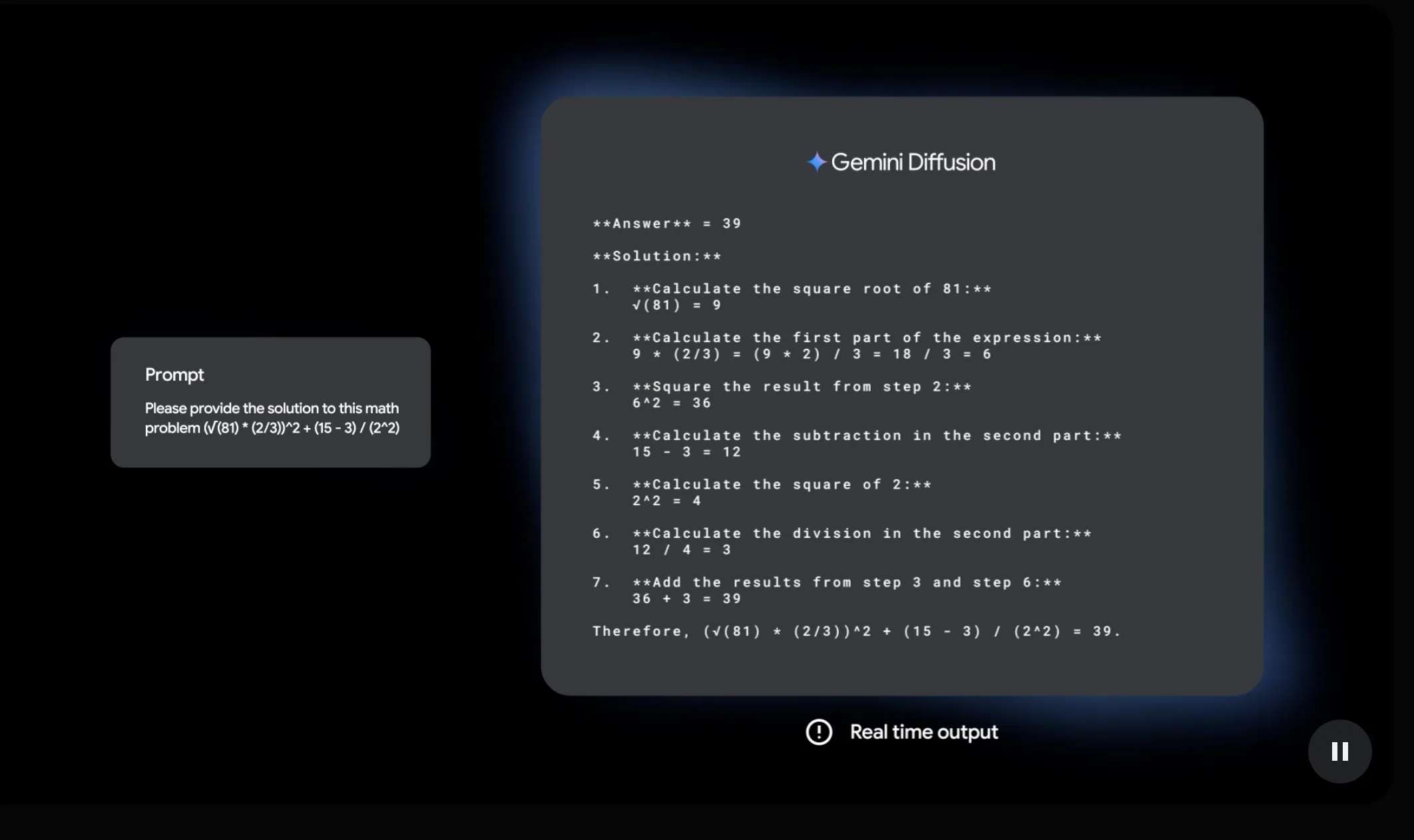Click the sparkle emblem next to the title

(x=817, y=161)
